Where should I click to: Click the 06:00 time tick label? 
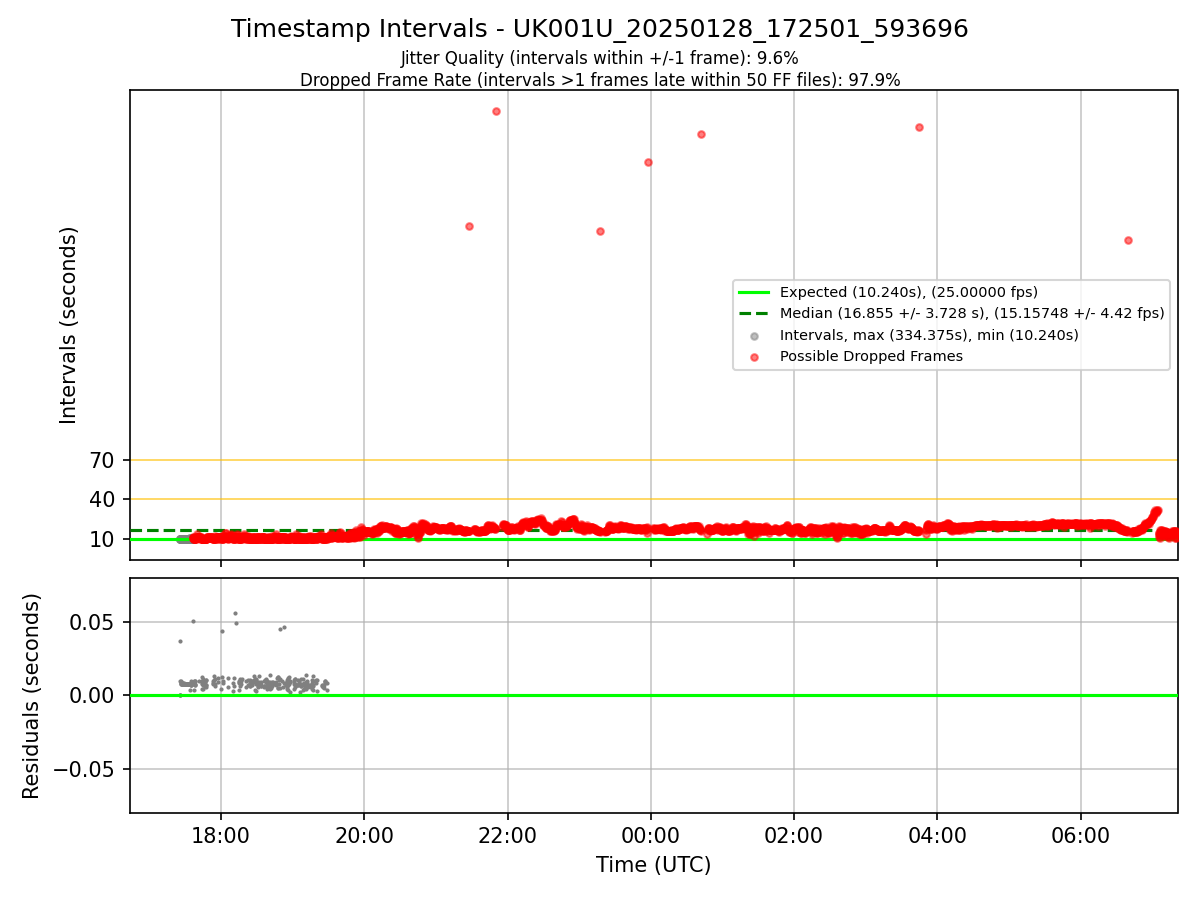tap(1081, 834)
